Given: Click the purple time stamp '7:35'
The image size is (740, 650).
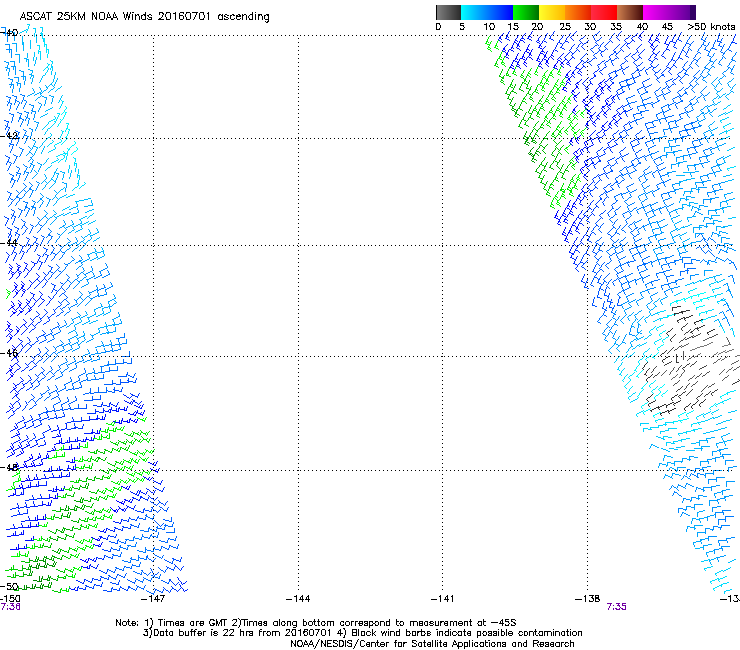Looking at the screenshot, I should click(x=616, y=607).
